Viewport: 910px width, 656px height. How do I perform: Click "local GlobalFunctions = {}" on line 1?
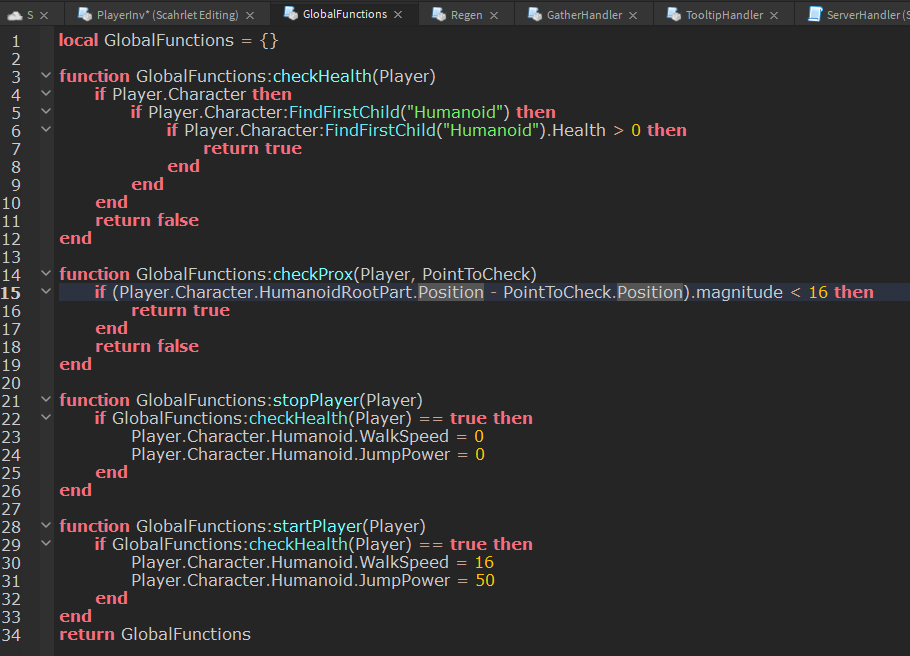pyautogui.click(x=169, y=40)
